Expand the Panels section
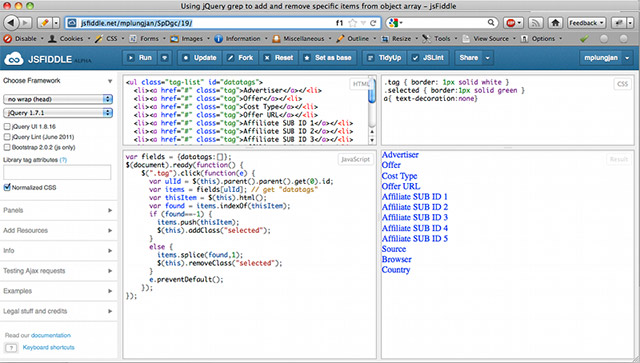 [58, 210]
